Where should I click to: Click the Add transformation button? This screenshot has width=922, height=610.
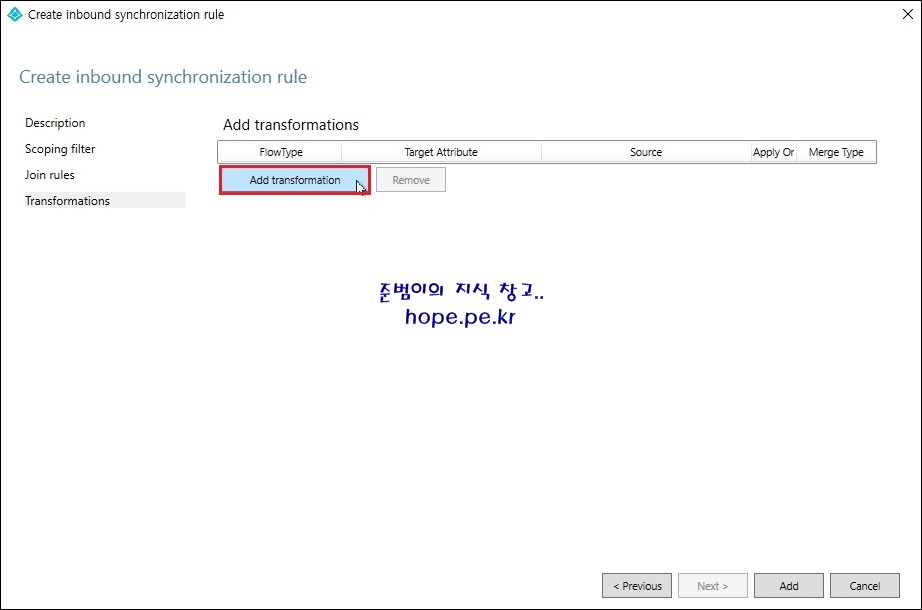pyautogui.click(x=295, y=180)
